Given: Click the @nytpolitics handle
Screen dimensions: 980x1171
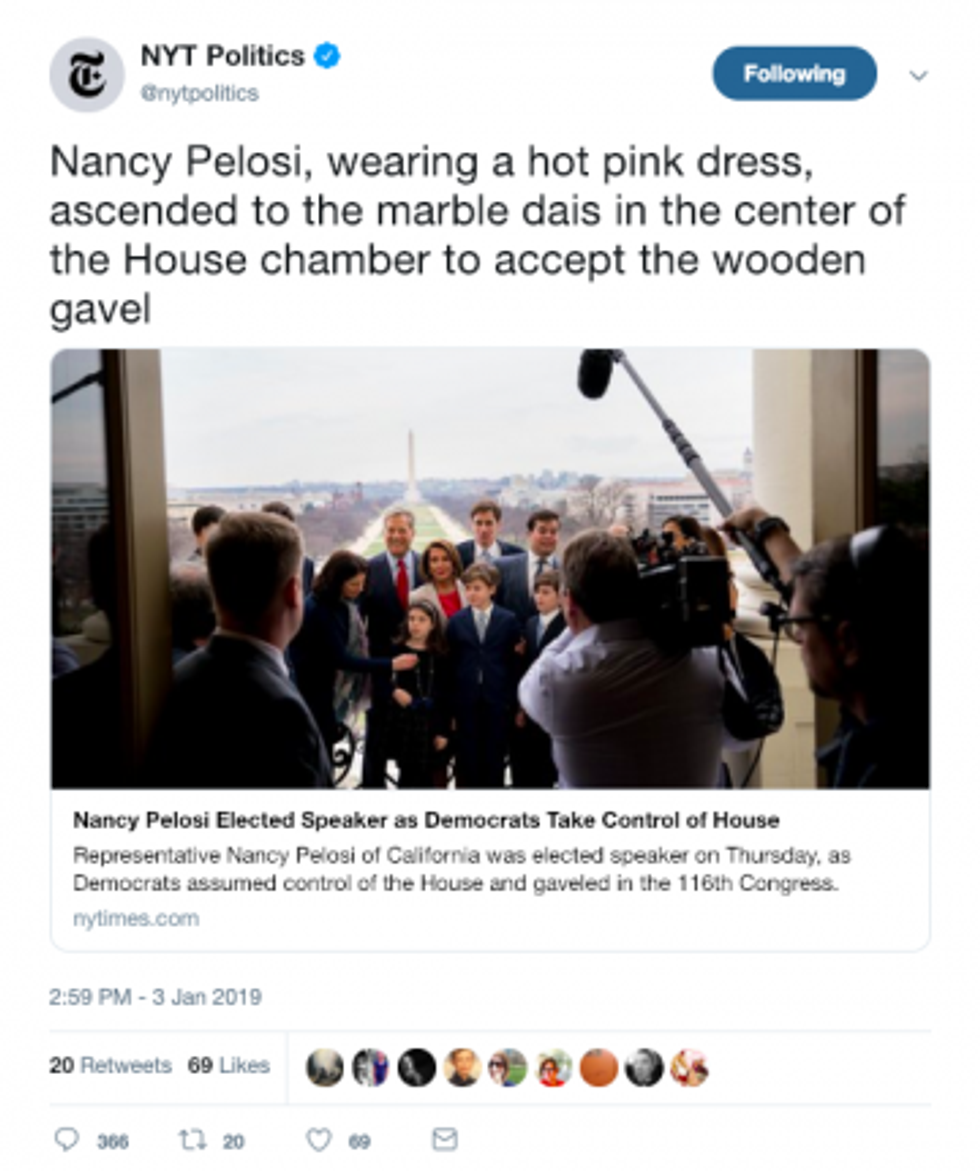Looking at the screenshot, I should 200,93.
